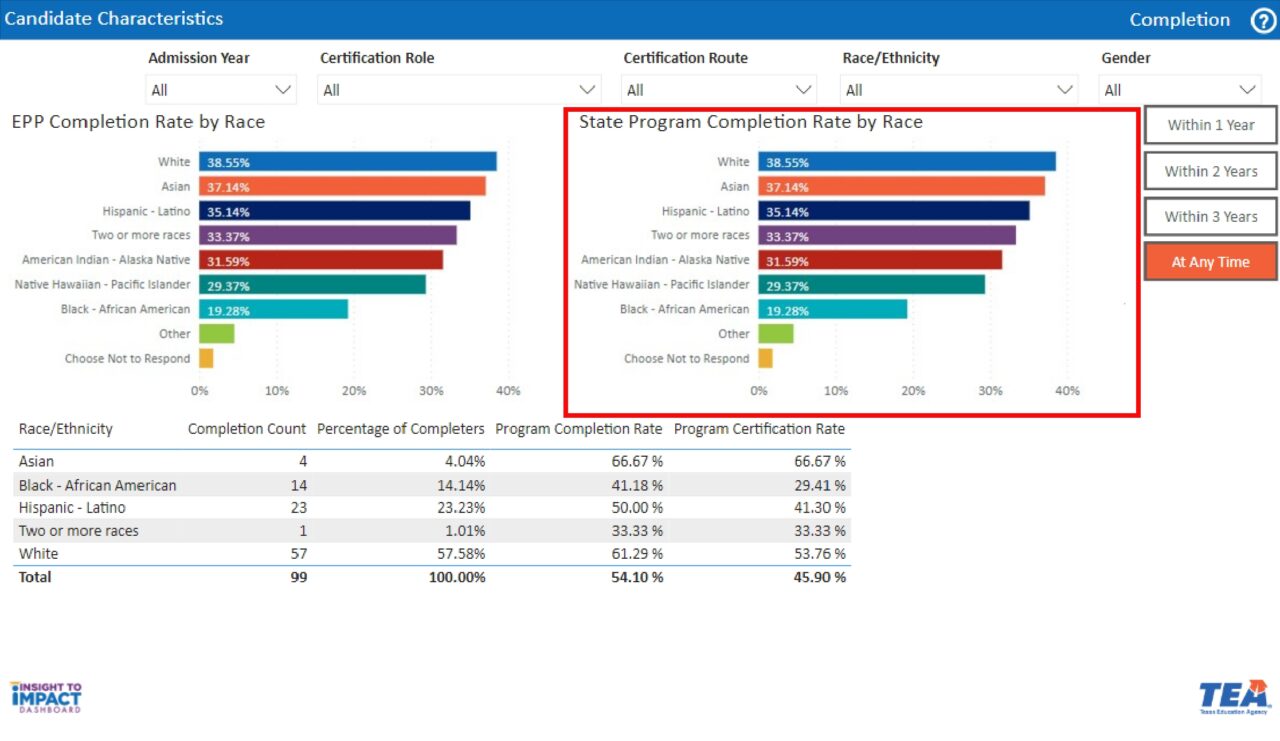Sort by Program Certification Rate header

tap(759, 429)
